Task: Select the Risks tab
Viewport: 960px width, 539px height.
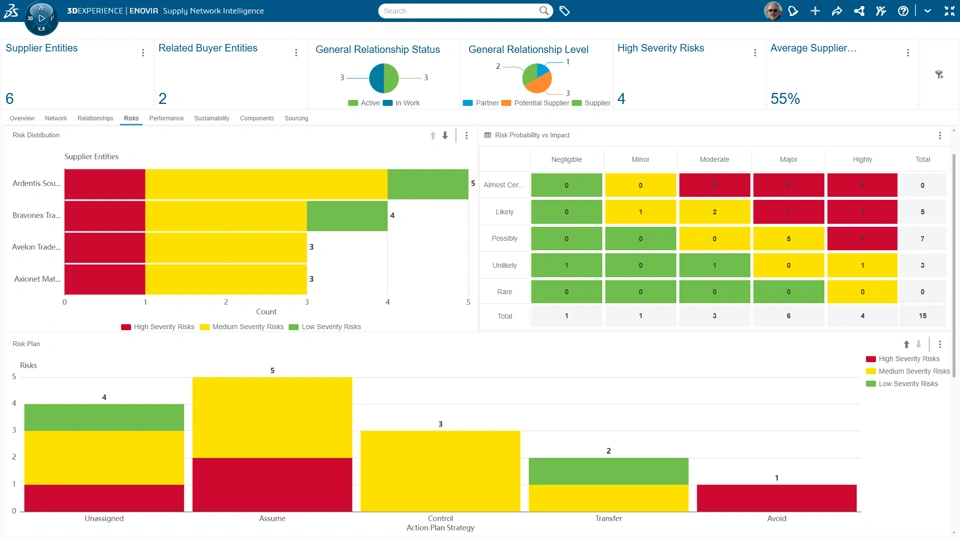Action: 131,118
